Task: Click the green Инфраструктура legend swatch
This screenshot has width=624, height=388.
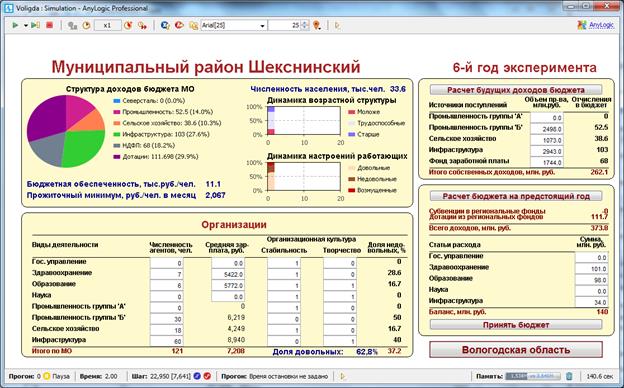Action: (x=117, y=135)
